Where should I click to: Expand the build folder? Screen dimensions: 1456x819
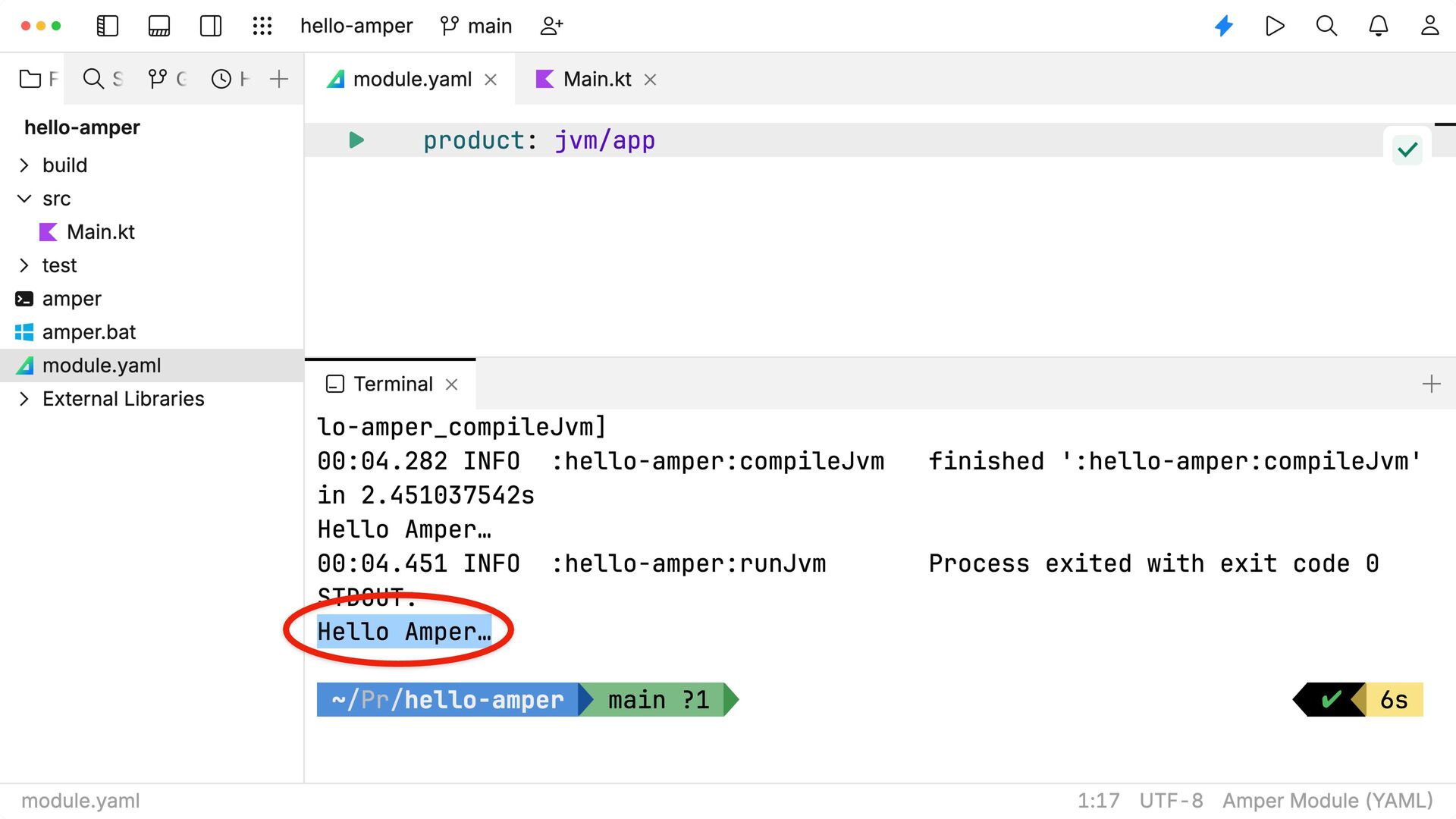click(24, 165)
